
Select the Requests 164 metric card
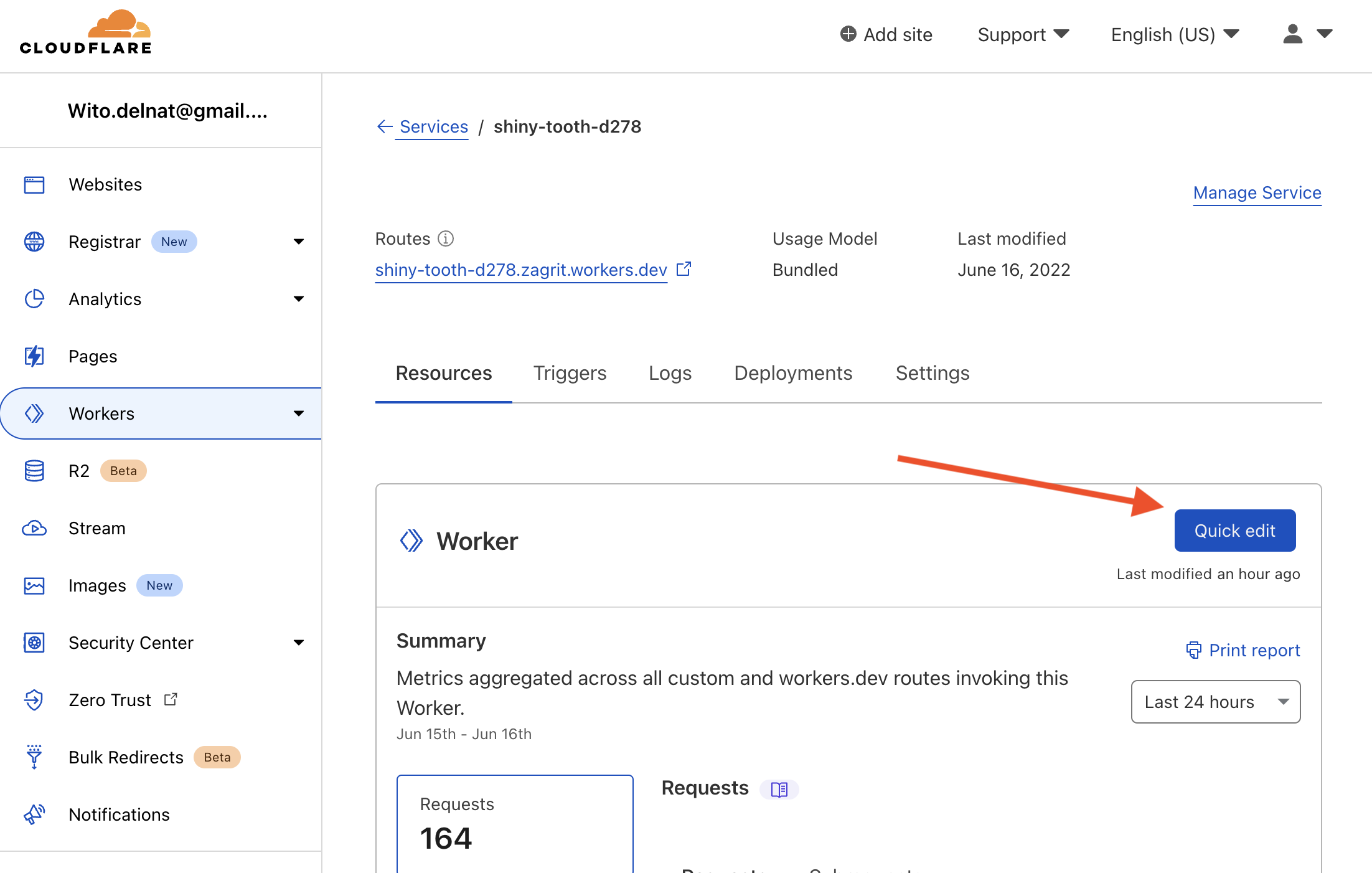(515, 823)
